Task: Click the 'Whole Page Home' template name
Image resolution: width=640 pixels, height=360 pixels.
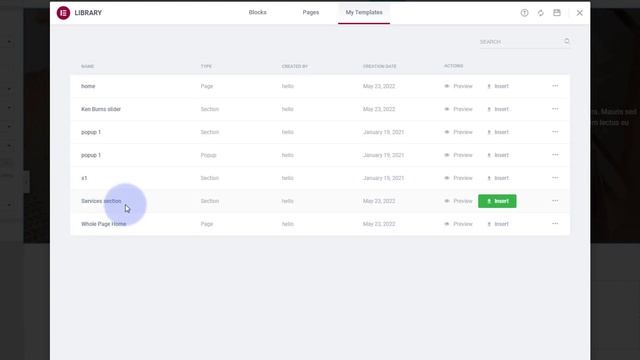Action: 104,224
